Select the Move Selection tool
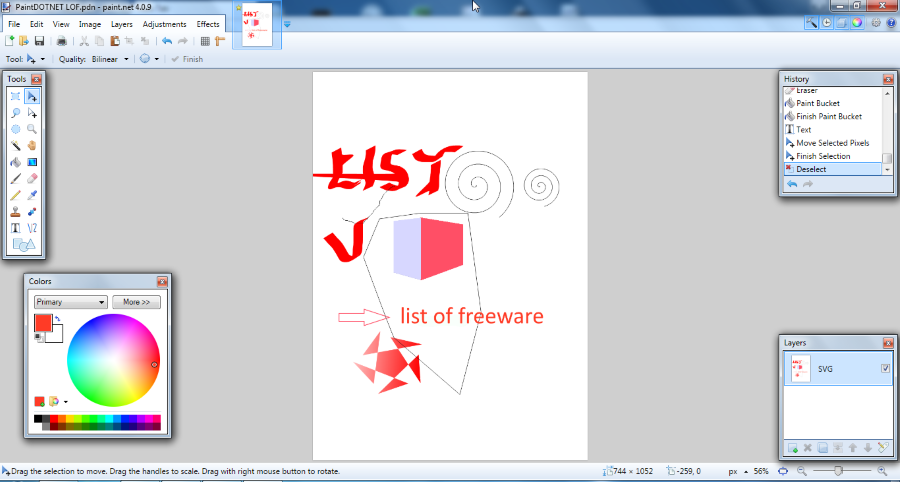This screenshot has width=900, height=482. 32,113
